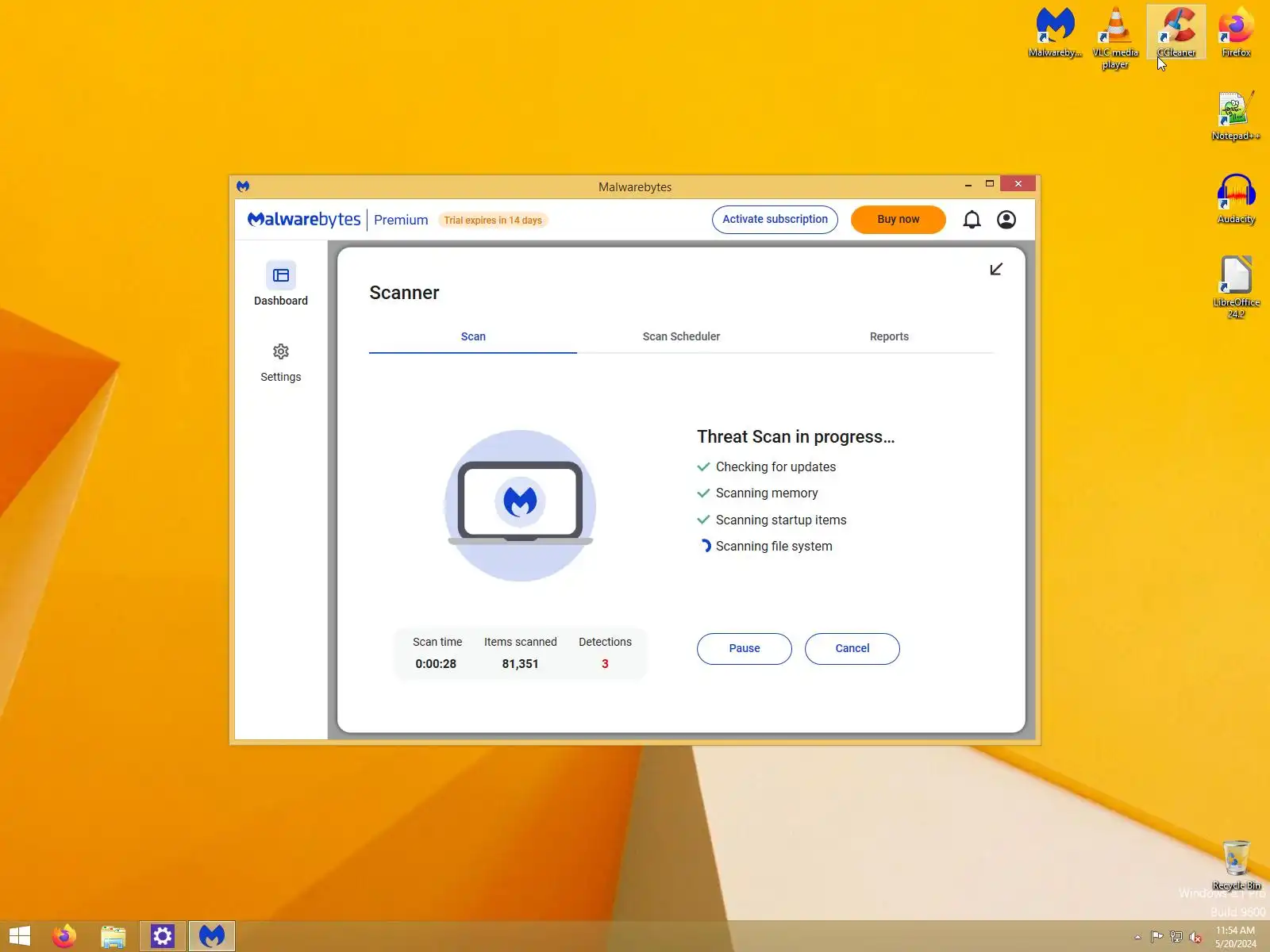Collapse the Scanner panel with arrow icon

(996, 270)
